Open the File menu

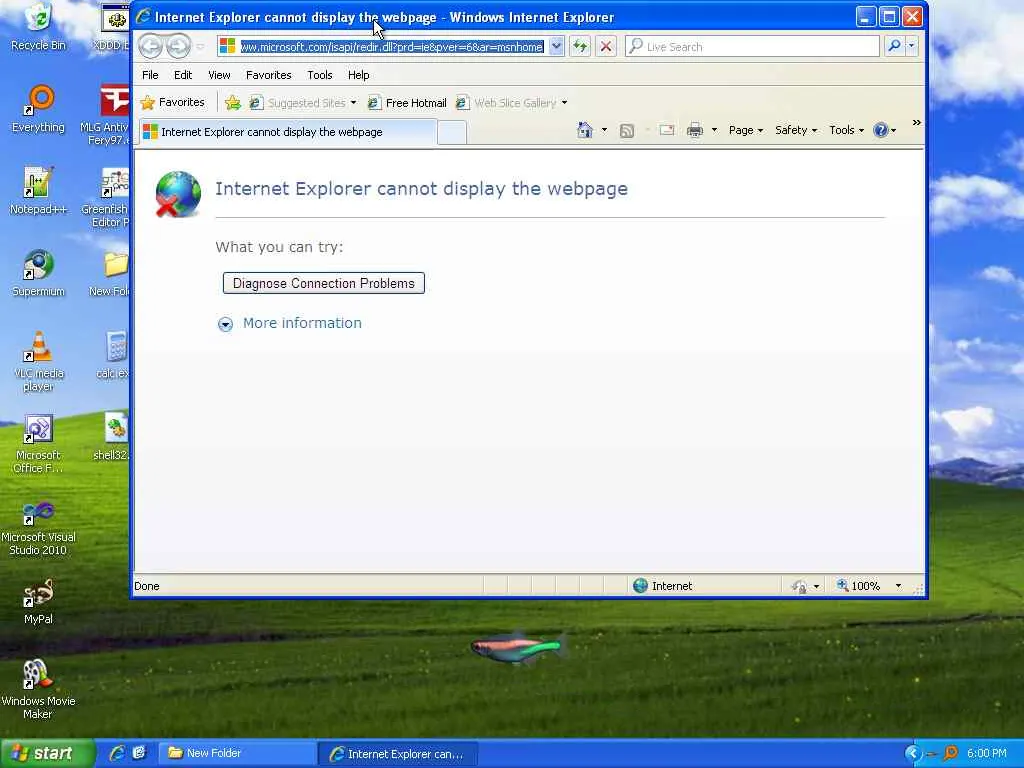click(x=150, y=75)
